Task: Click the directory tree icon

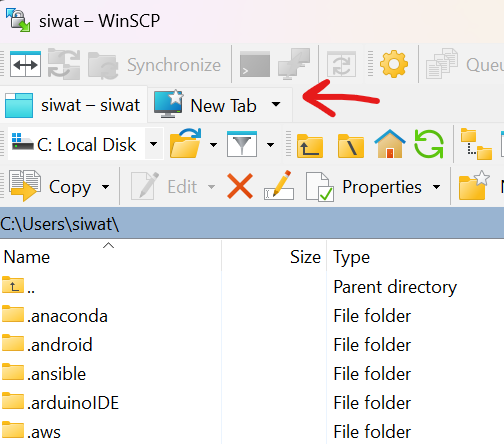Action: [x=476, y=144]
